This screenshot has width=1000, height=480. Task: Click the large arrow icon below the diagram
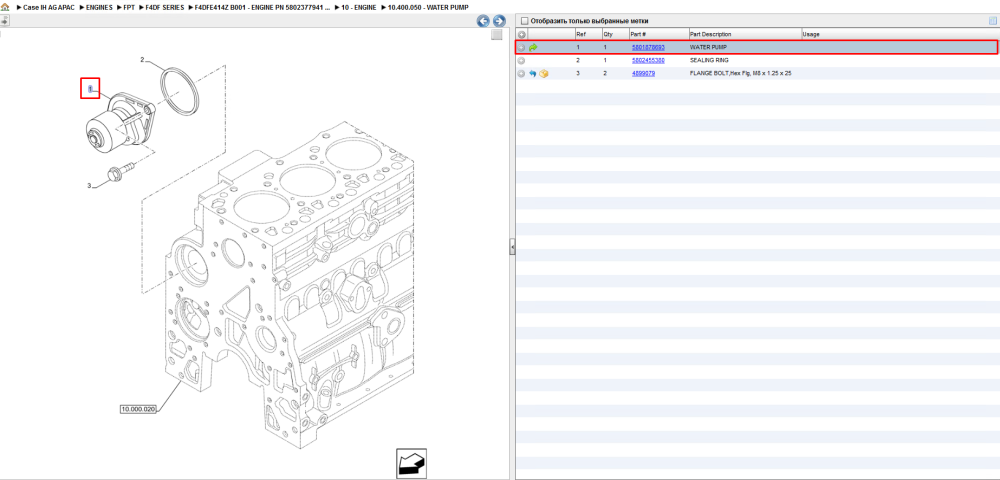coord(411,463)
